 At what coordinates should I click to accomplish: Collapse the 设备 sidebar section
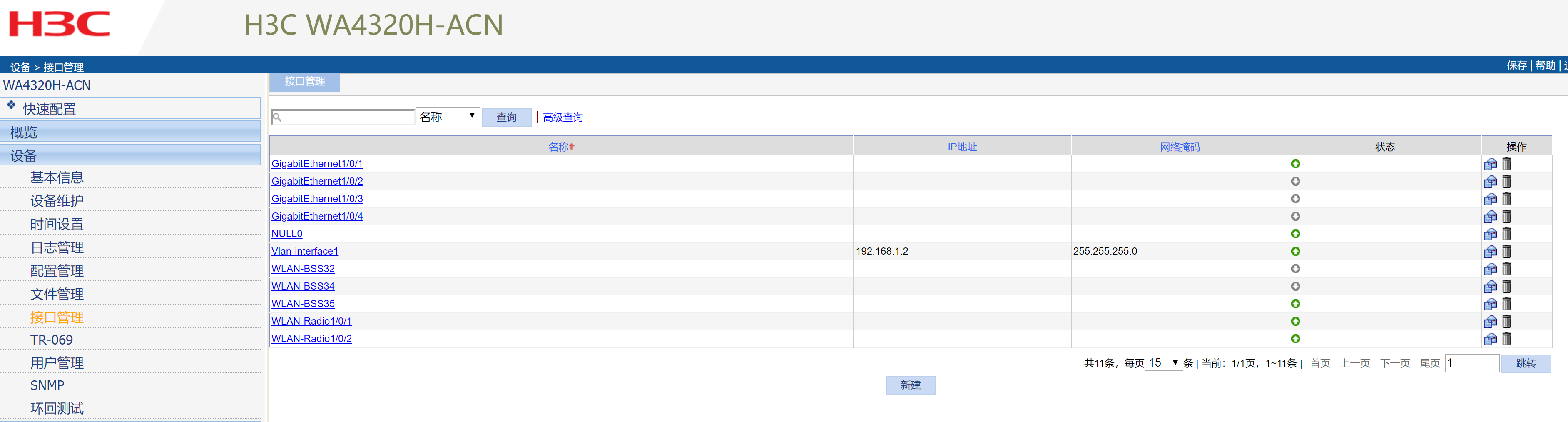pyautogui.click(x=130, y=155)
